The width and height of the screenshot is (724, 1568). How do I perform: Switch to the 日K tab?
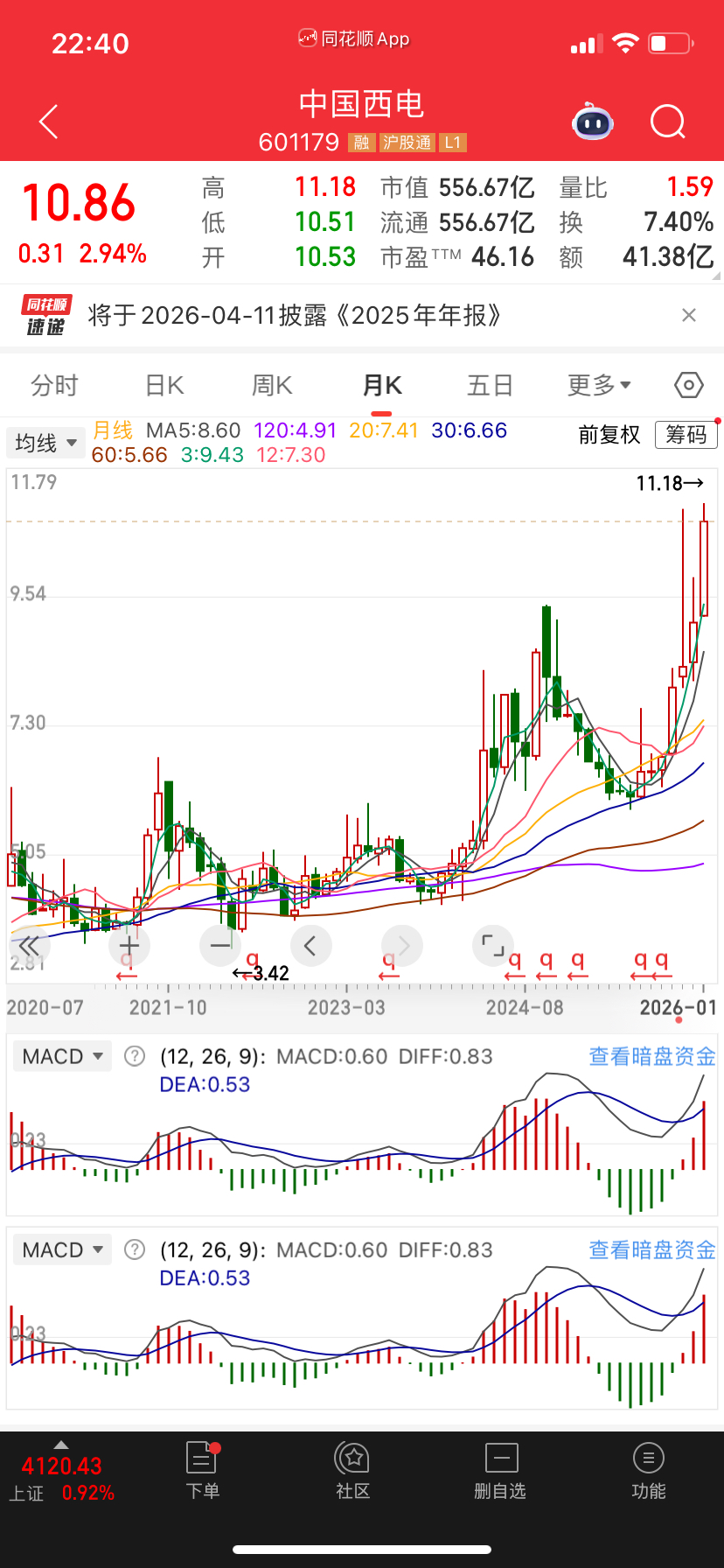coord(164,385)
